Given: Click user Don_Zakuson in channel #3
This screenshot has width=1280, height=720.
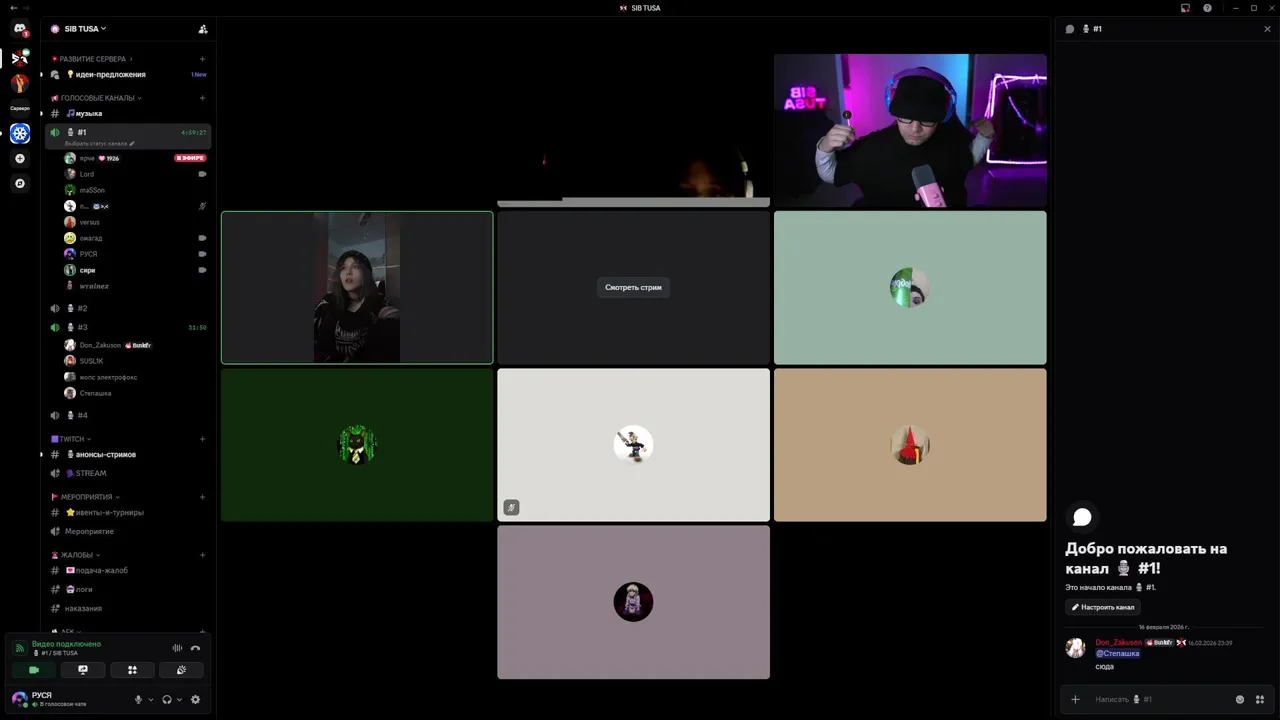Looking at the screenshot, I should (135, 345).
